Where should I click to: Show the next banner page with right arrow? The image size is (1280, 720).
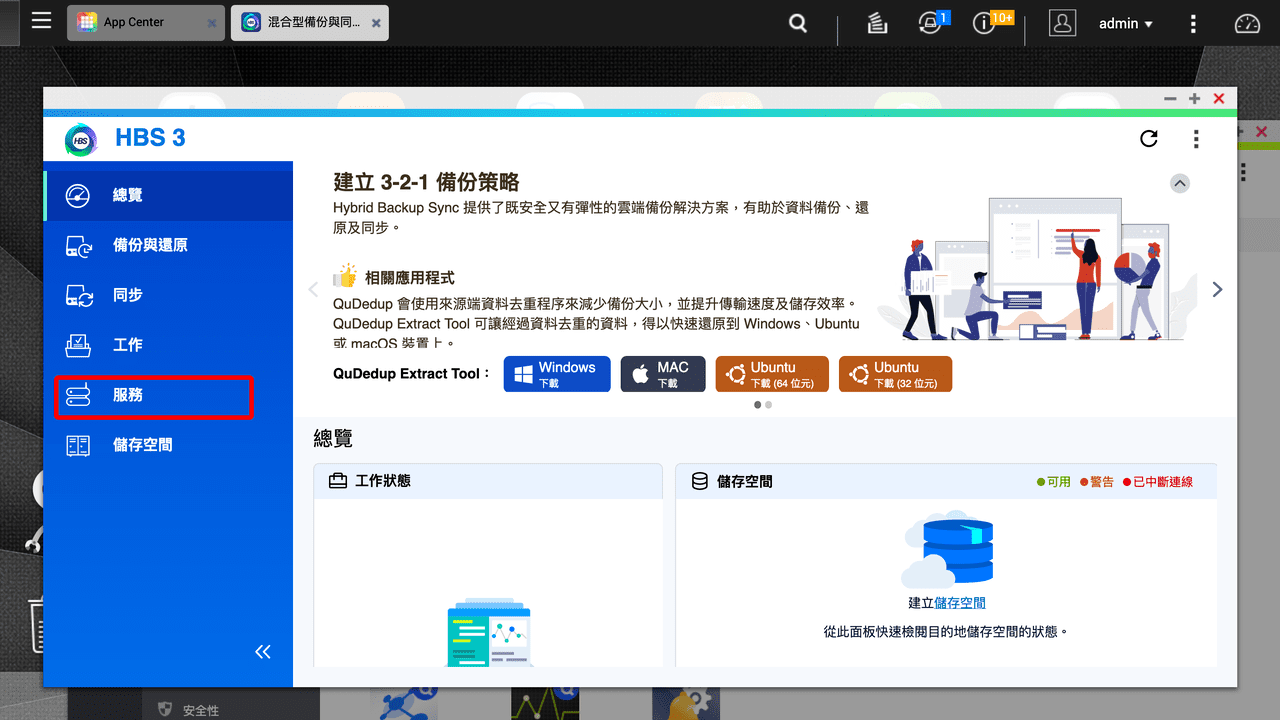(x=1217, y=288)
